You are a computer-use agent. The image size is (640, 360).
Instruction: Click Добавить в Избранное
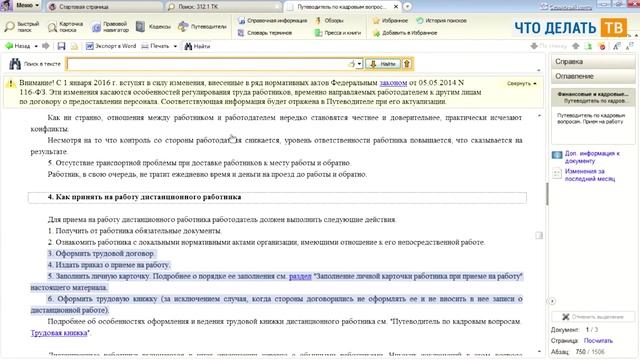point(404,33)
